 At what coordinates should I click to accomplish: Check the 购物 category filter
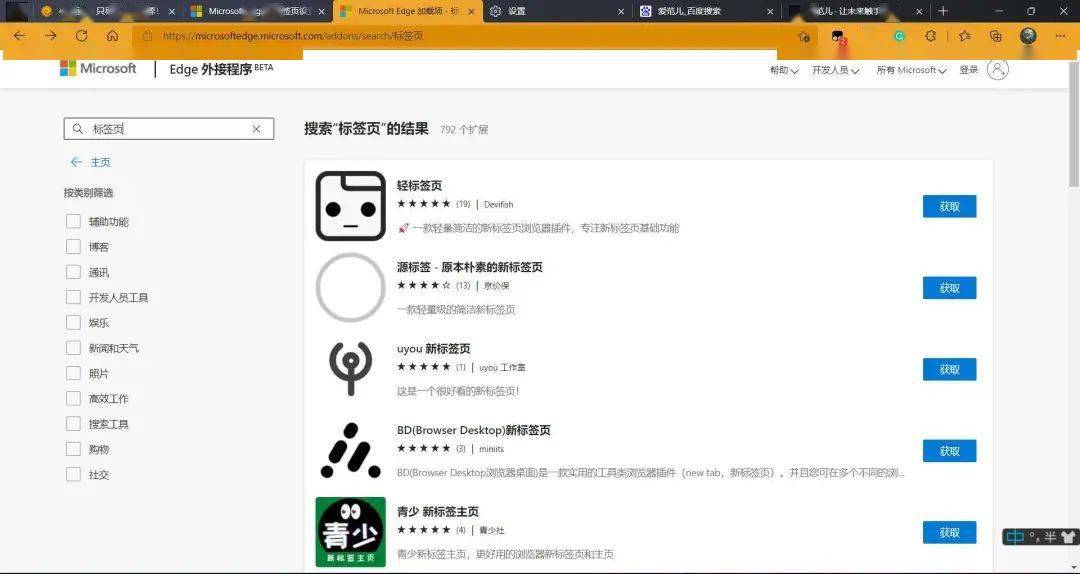tap(73, 449)
